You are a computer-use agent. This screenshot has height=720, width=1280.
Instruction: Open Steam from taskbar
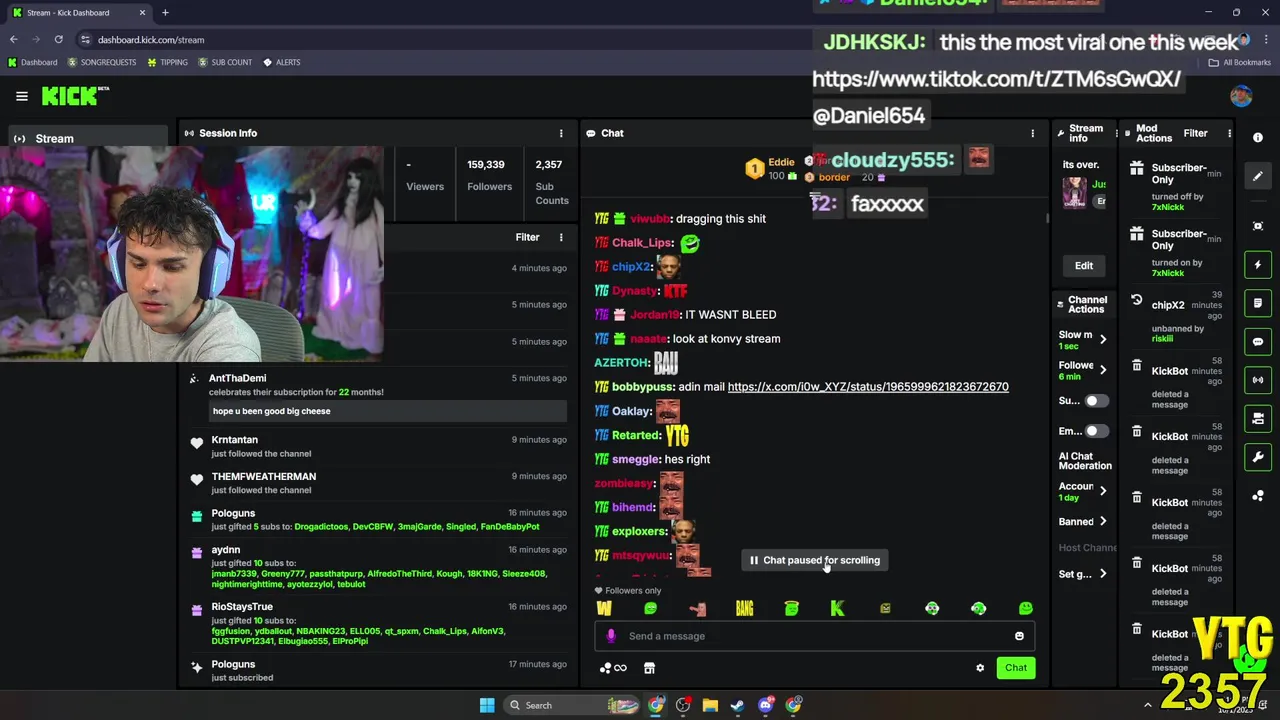coord(737,705)
